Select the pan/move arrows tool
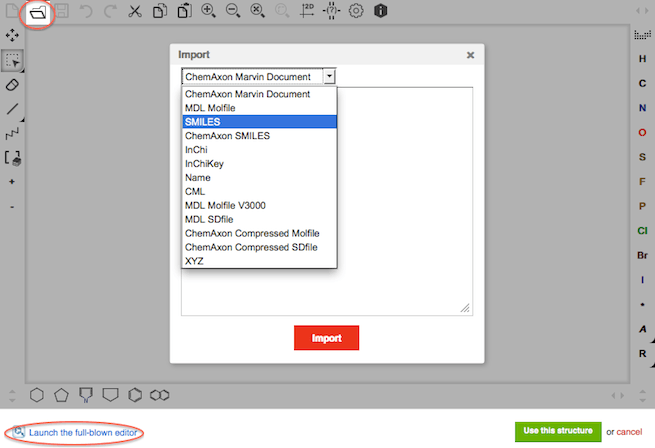This screenshot has width=655, height=448. point(12,36)
